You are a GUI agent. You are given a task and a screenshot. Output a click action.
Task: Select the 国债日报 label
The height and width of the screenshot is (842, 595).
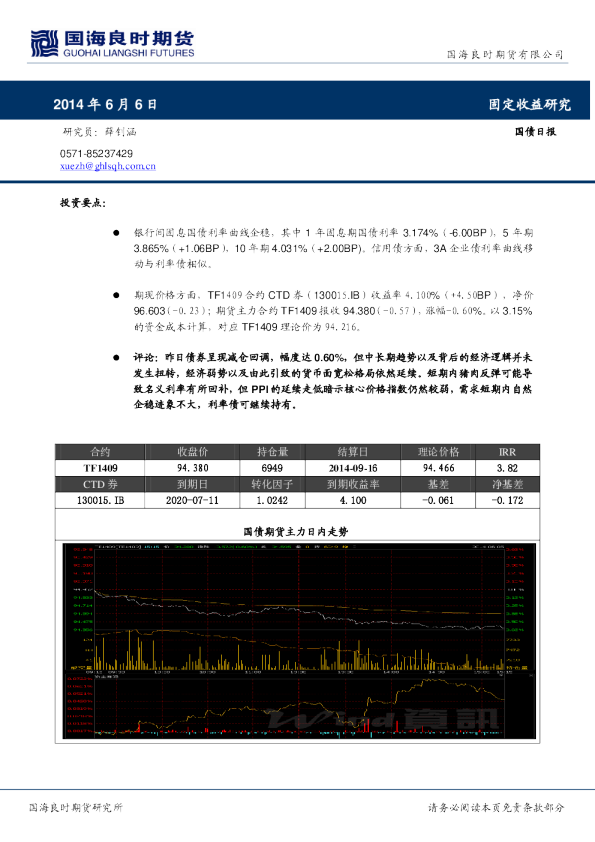[535, 132]
